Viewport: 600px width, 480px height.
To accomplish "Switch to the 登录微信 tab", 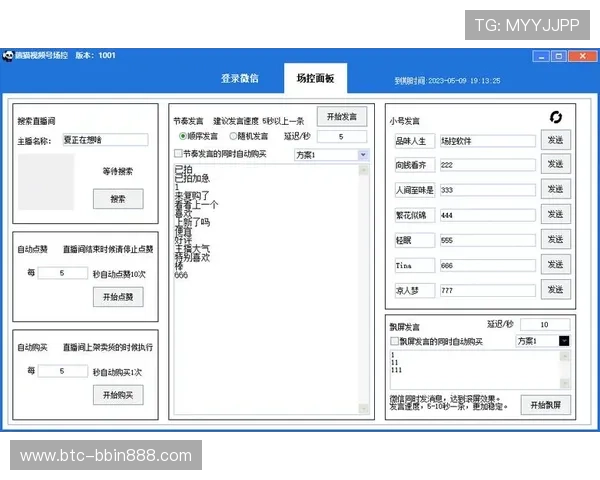I will pyautogui.click(x=240, y=79).
